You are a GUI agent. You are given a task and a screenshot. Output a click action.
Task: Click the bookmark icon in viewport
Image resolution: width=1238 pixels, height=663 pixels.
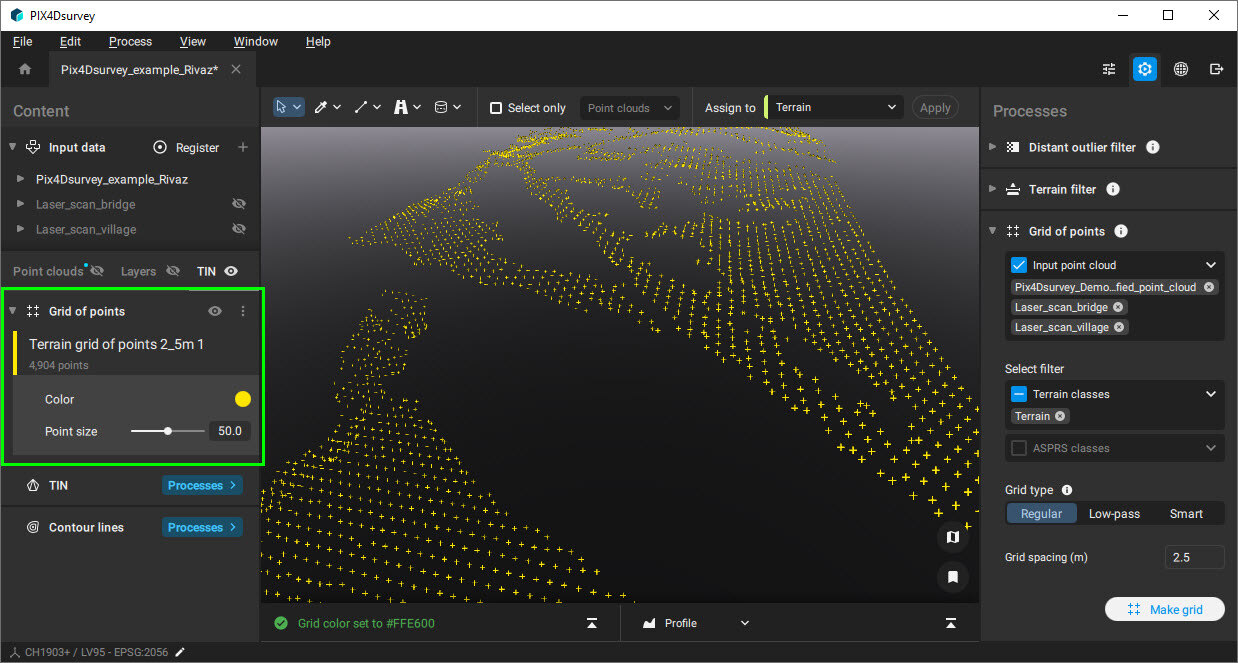pyautogui.click(x=952, y=577)
